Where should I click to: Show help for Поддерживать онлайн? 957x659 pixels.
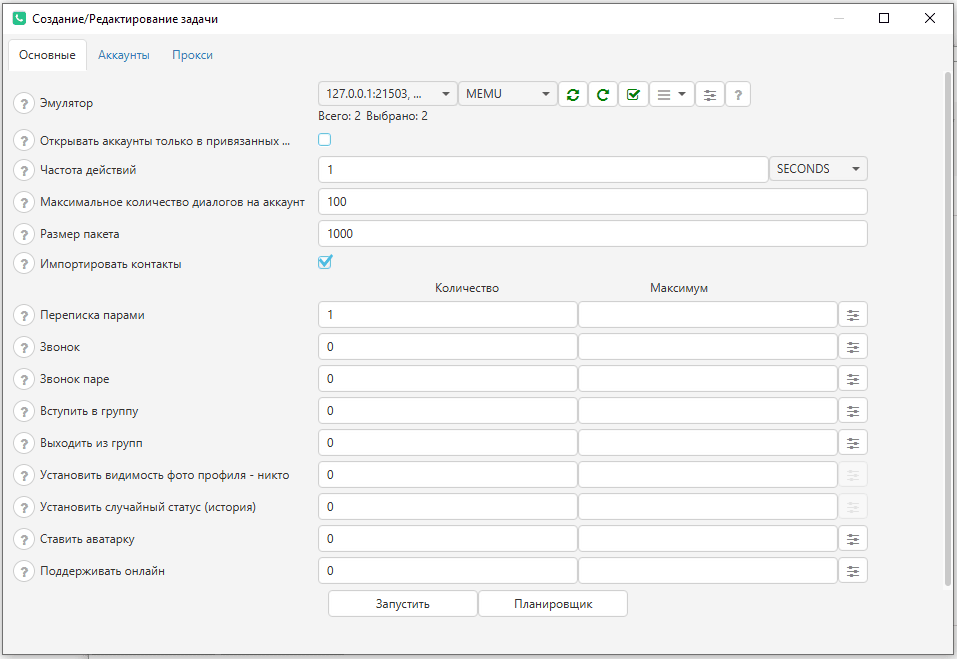(24, 572)
